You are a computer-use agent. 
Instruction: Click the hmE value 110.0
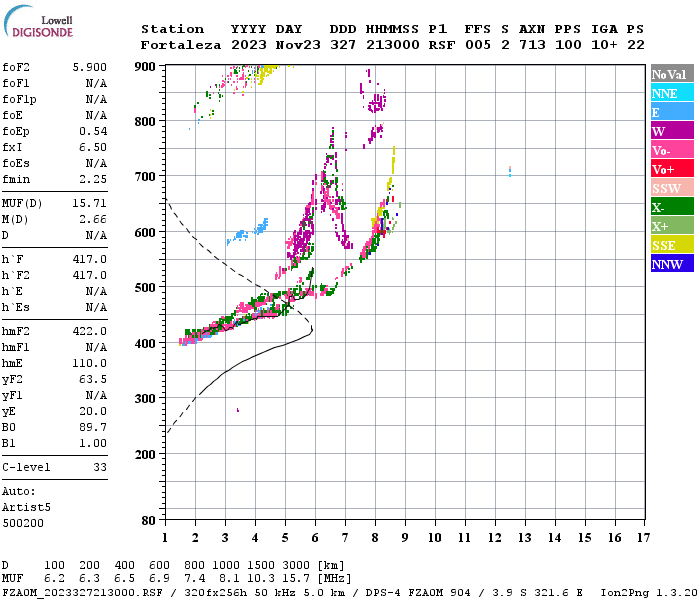coord(90,363)
